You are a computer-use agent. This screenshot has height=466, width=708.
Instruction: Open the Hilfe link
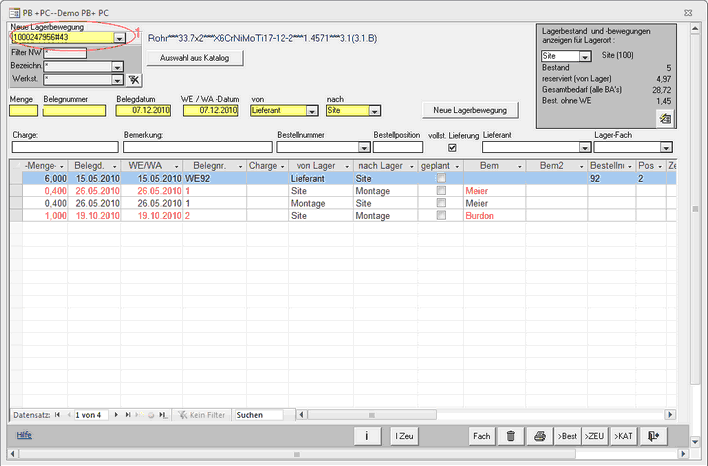[x=24, y=435]
